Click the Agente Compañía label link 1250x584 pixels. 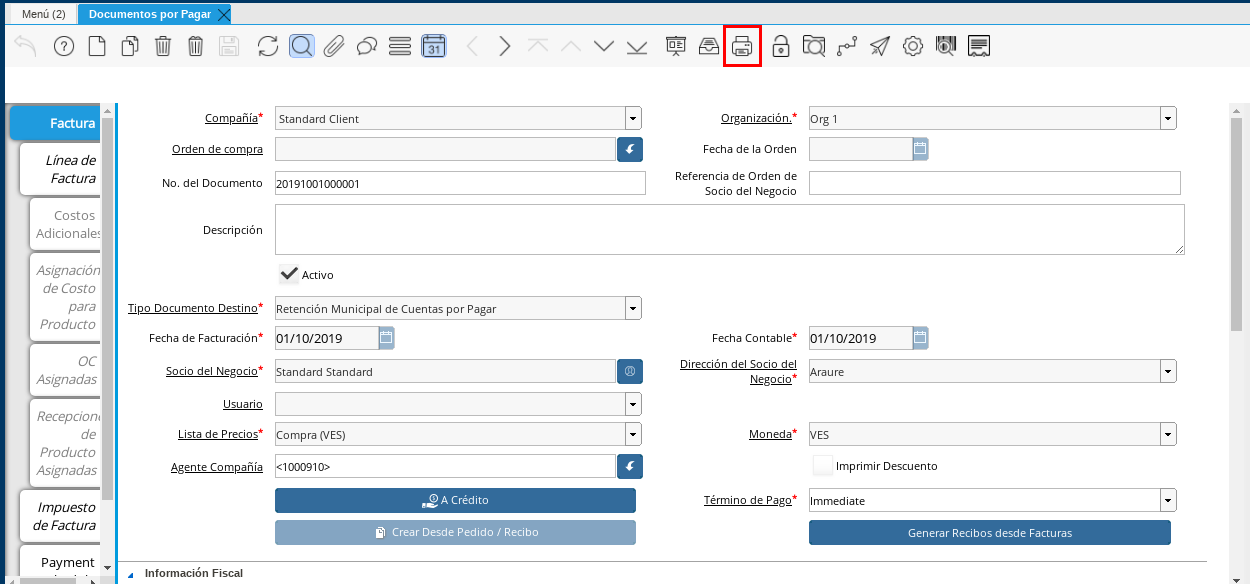[217, 467]
